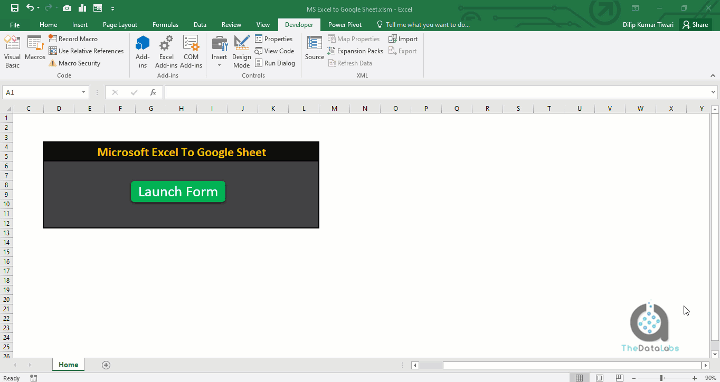Switch to Page Break Preview in the status bar
720x382 pixels.
(619, 378)
